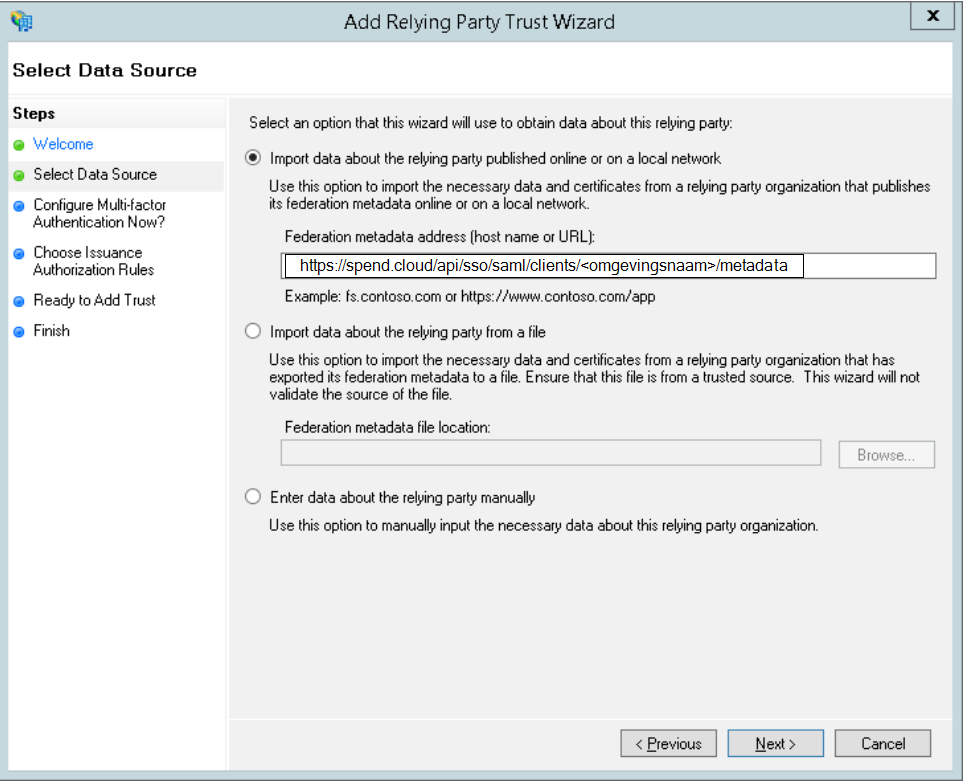Cancel the wizard

coord(883,743)
